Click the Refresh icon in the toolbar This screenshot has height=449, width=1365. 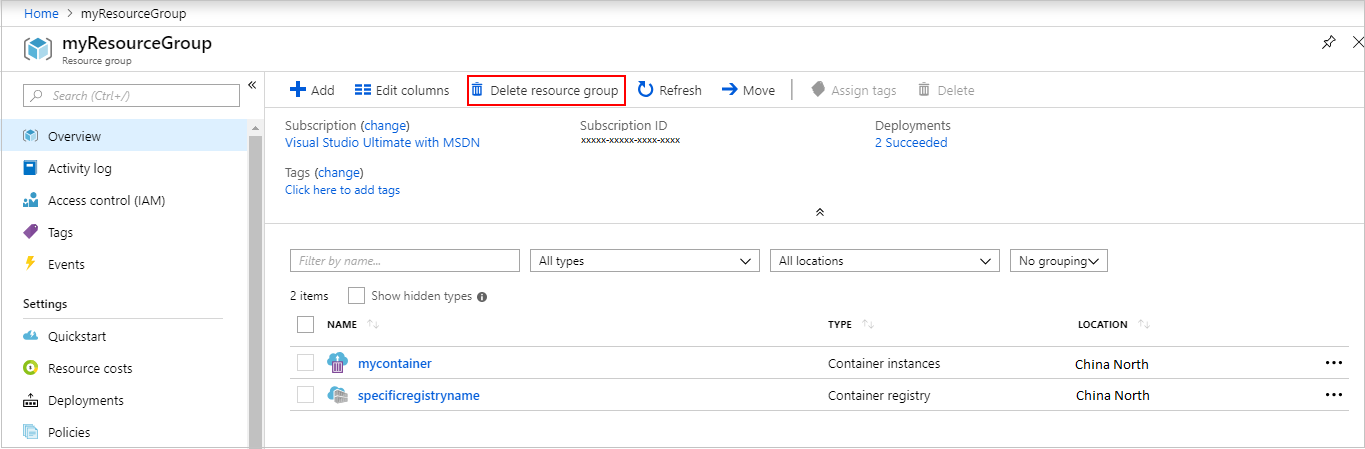pos(646,90)
